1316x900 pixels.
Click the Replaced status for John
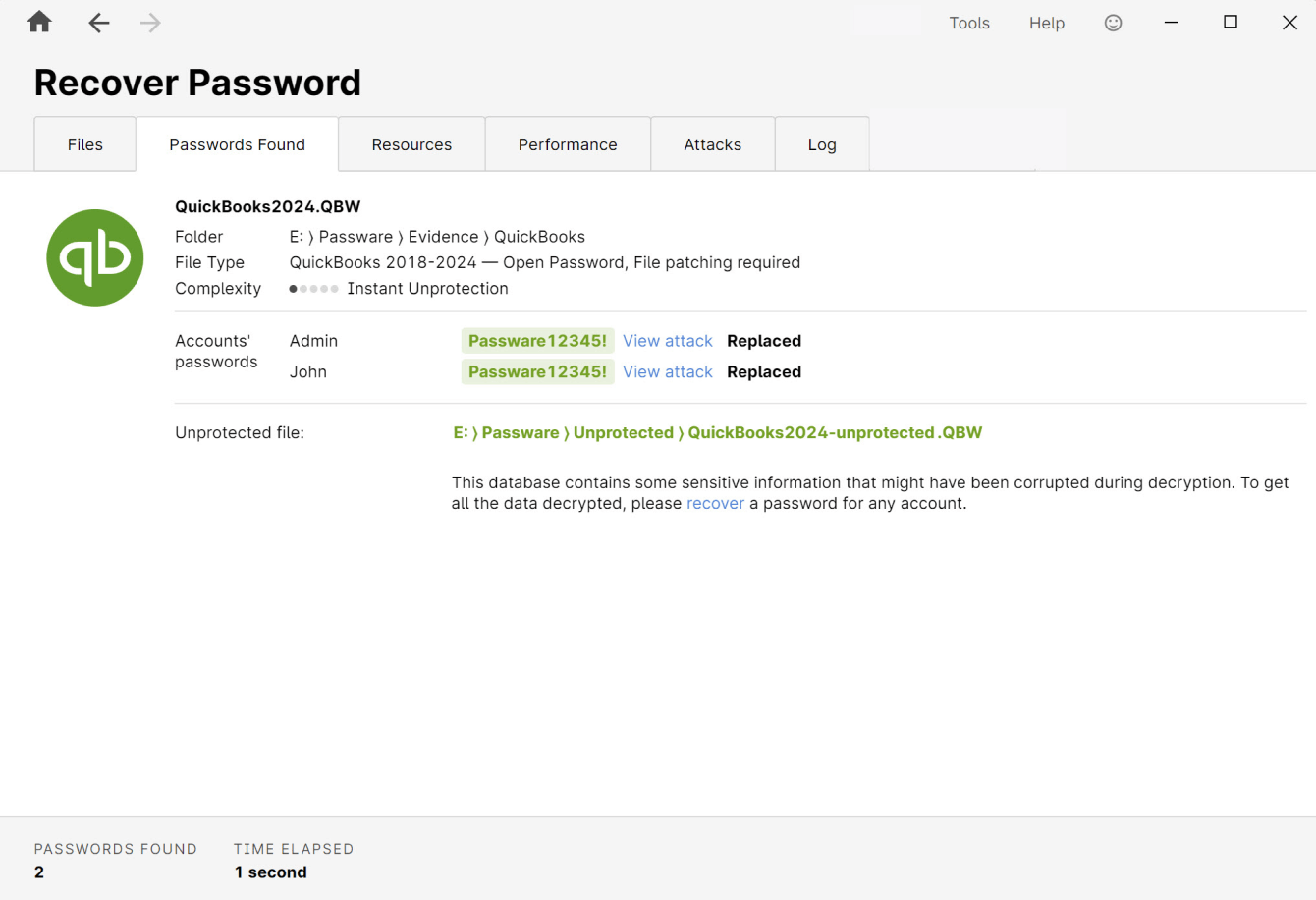(764, 371)
